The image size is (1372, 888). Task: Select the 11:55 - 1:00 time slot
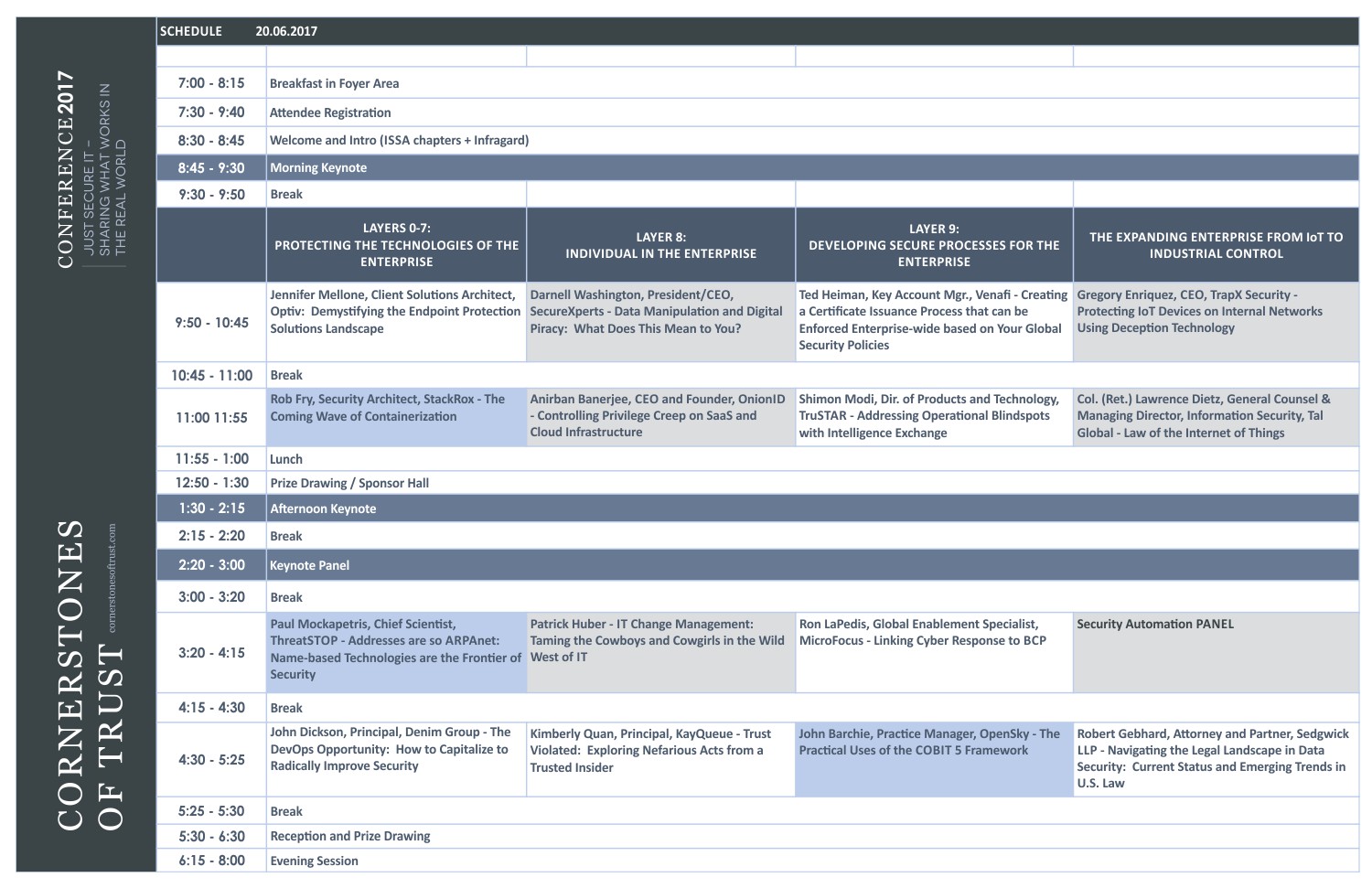(211, 459)
